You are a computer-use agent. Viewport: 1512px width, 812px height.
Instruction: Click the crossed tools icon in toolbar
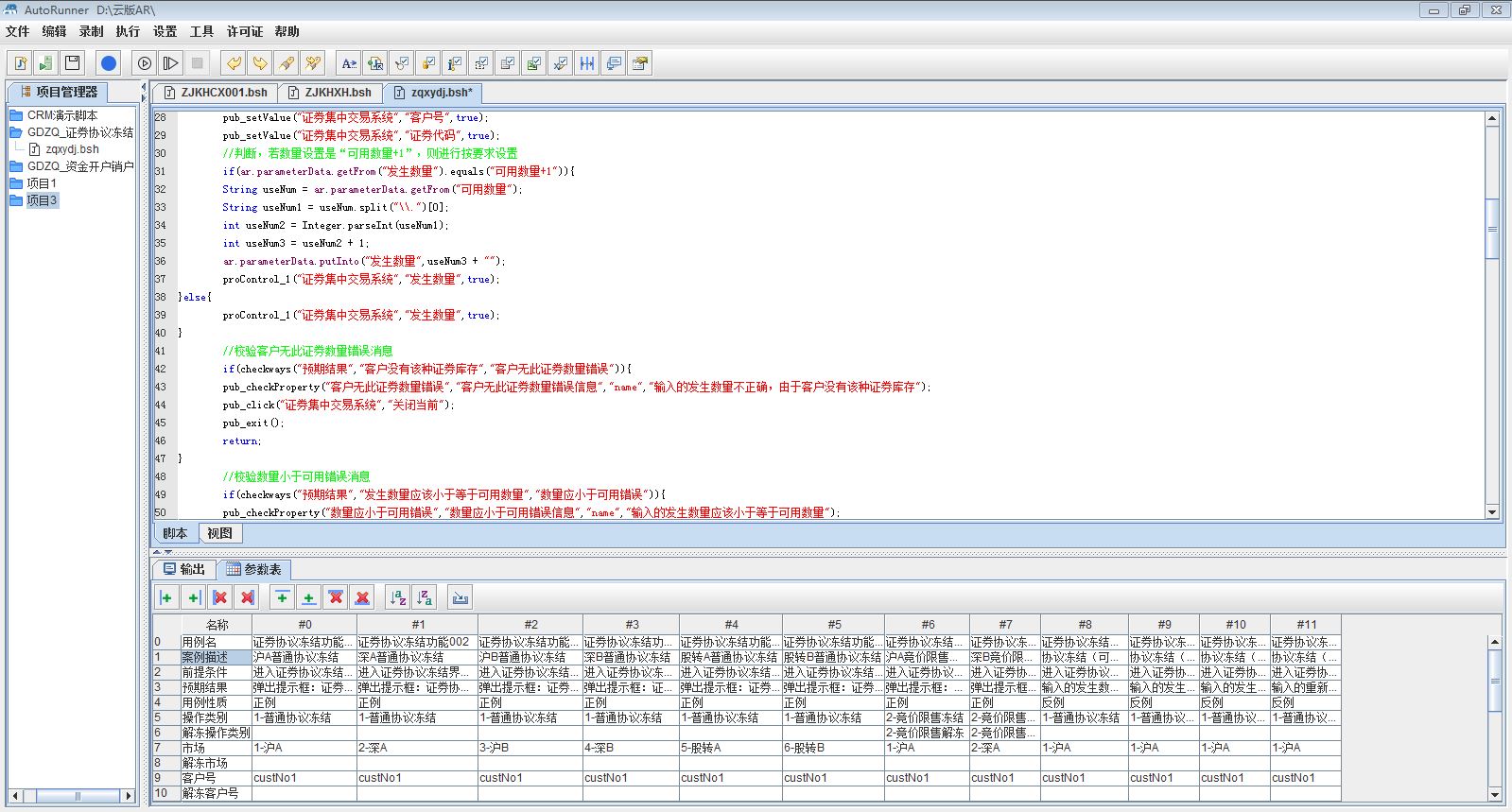(312, 63)
